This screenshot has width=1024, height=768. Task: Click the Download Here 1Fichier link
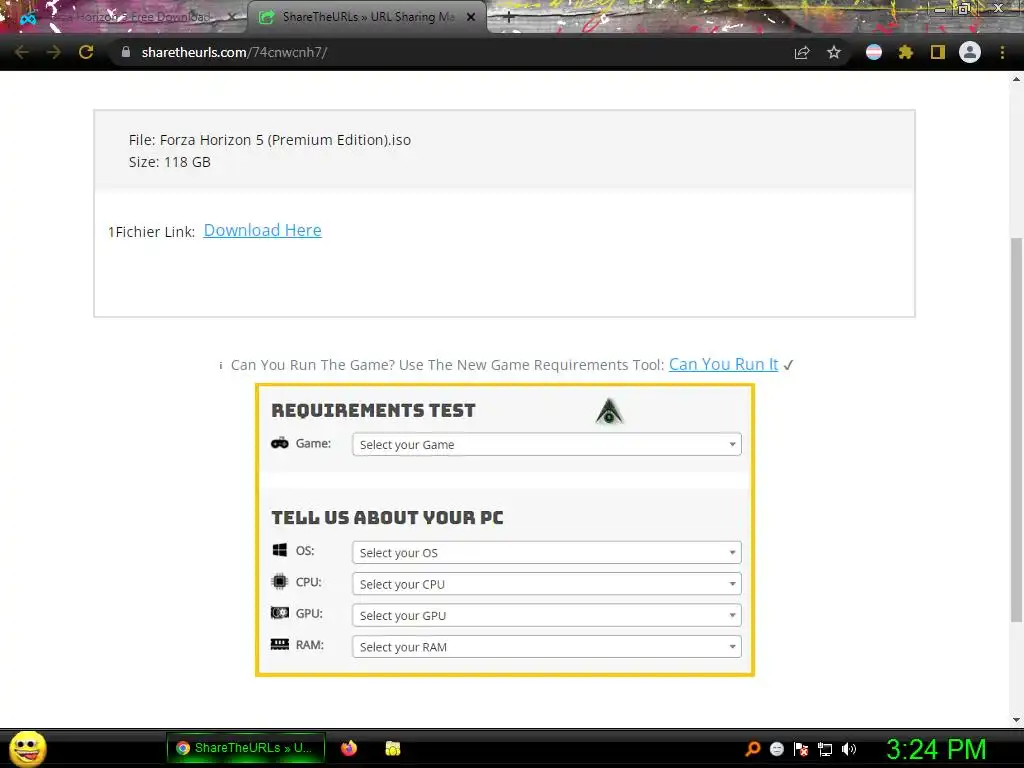[263, 231]
